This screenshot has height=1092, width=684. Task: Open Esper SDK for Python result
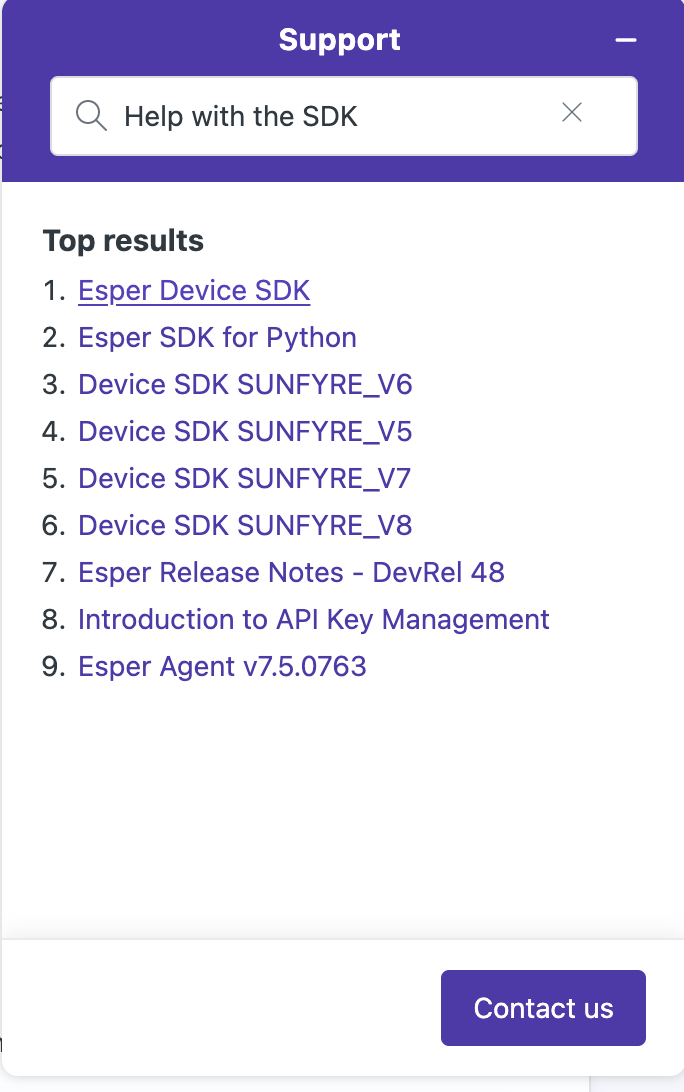217,338
